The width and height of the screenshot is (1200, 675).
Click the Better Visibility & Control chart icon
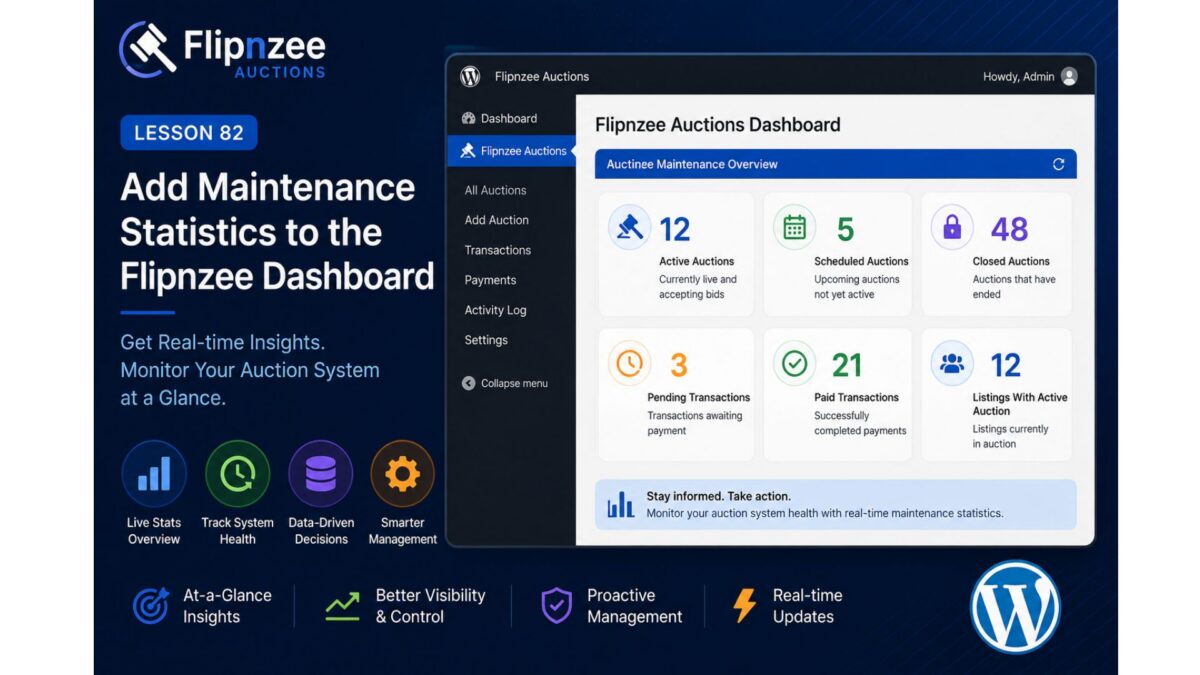click(x=342, y=606)
